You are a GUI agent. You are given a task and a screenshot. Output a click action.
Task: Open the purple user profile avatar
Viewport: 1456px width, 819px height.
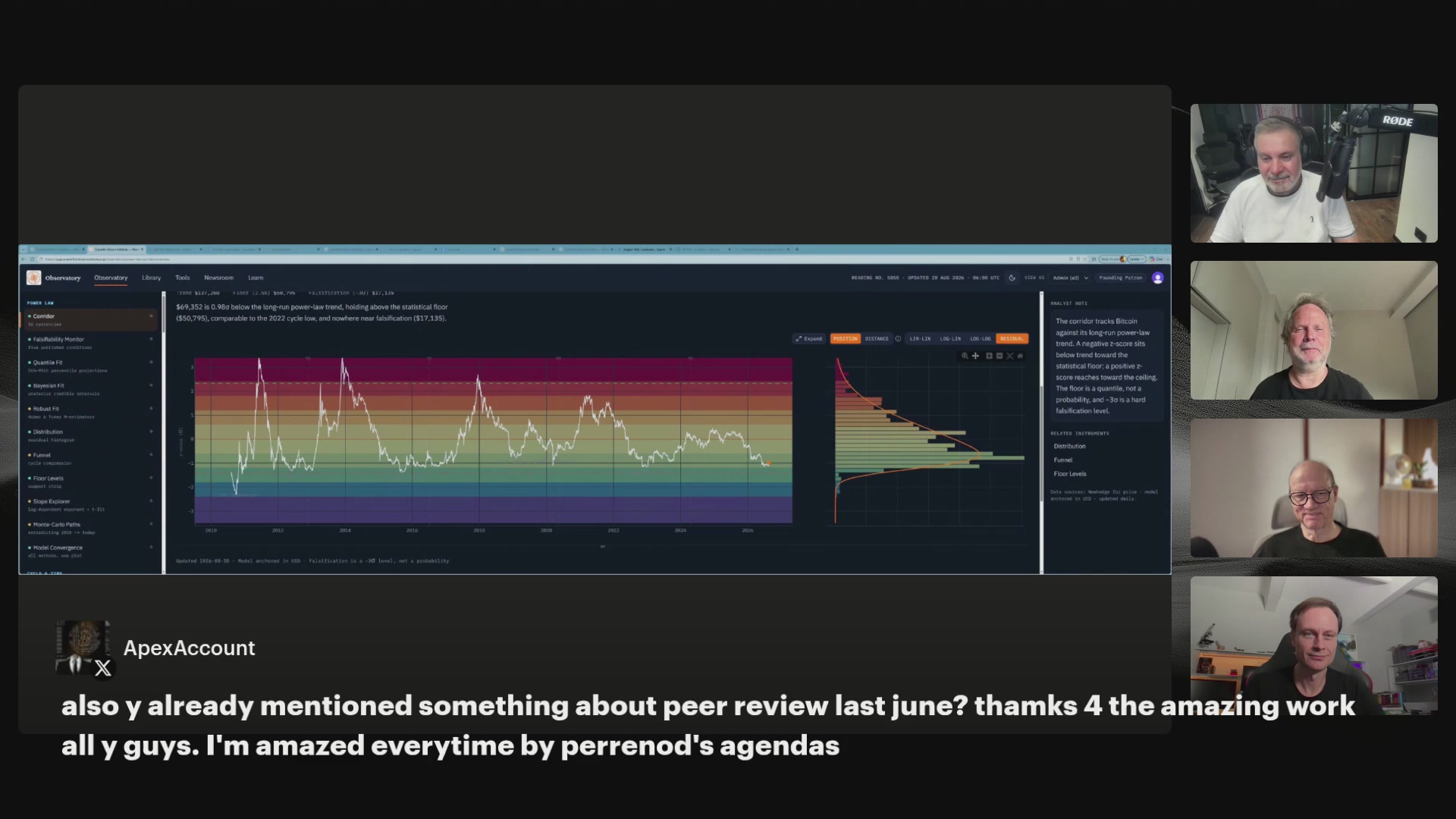[x=1157, y=278]
